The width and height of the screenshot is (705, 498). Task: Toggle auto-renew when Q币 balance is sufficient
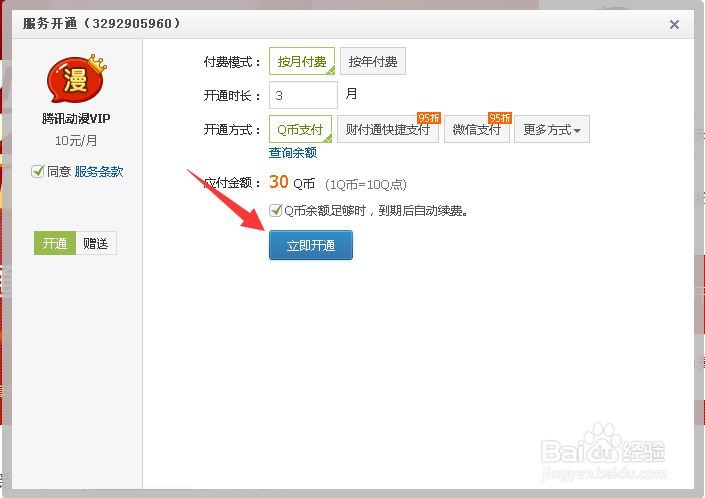(x=275, y=210)
